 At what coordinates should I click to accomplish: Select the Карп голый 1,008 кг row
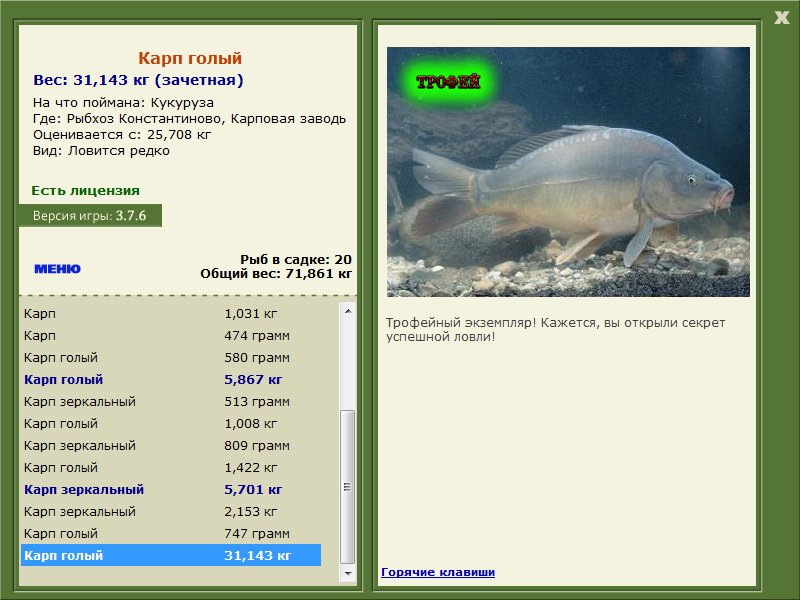click(171, 423)
